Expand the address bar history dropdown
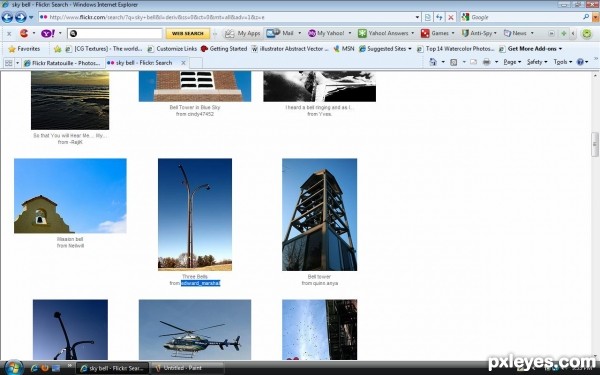This screenshot has height=375, width=600. [x=417, y=17]
